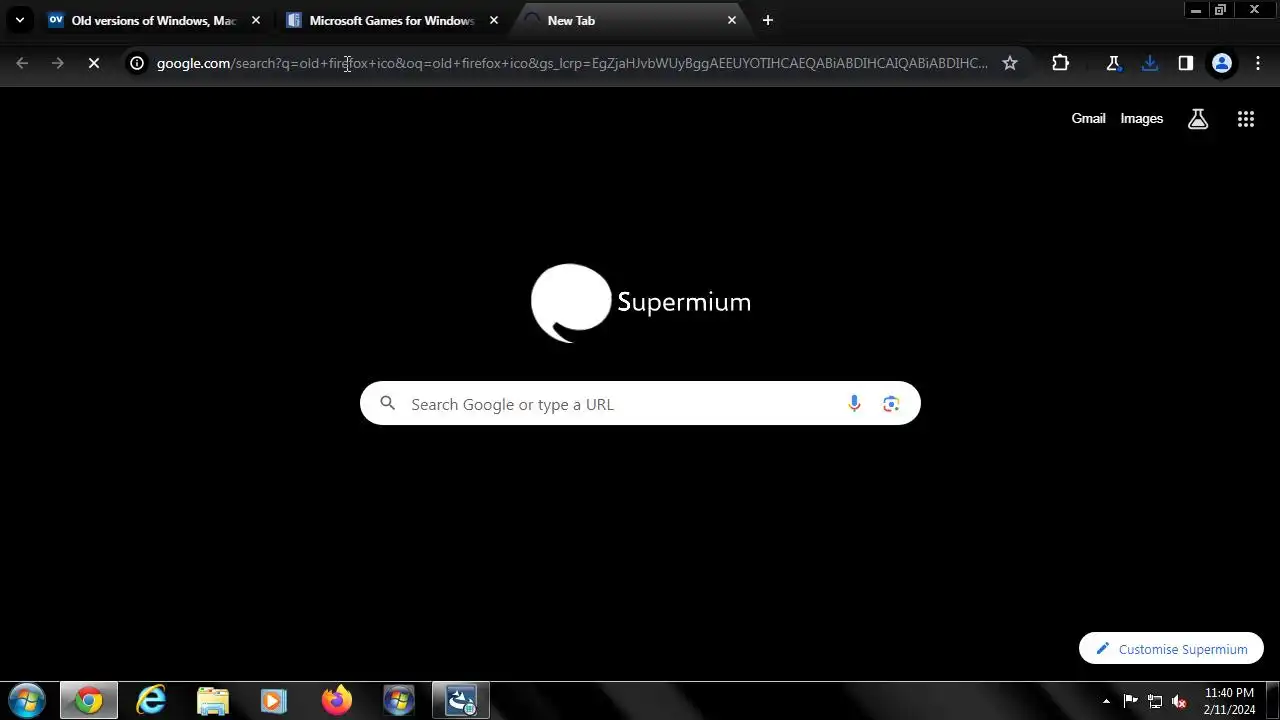Image resolution: width=1280 pixels, height=720 pixels.
Task: Start voice search with microphone
Action: pos(854,404)
